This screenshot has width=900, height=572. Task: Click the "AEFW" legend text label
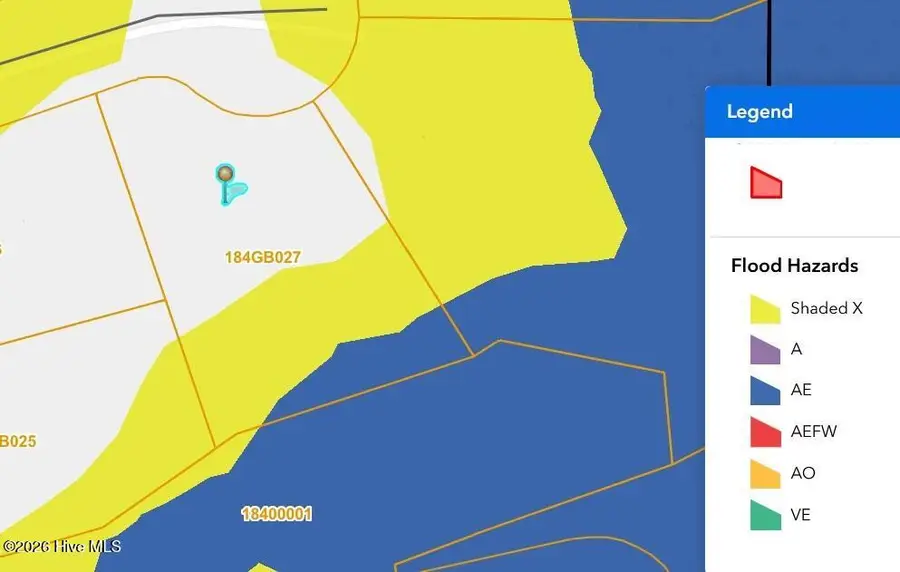click(x=813, y=432)
